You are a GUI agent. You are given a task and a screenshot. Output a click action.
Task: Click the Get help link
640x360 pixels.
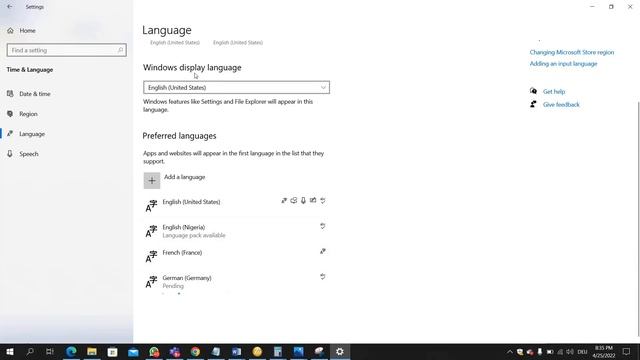click(554, 91)
